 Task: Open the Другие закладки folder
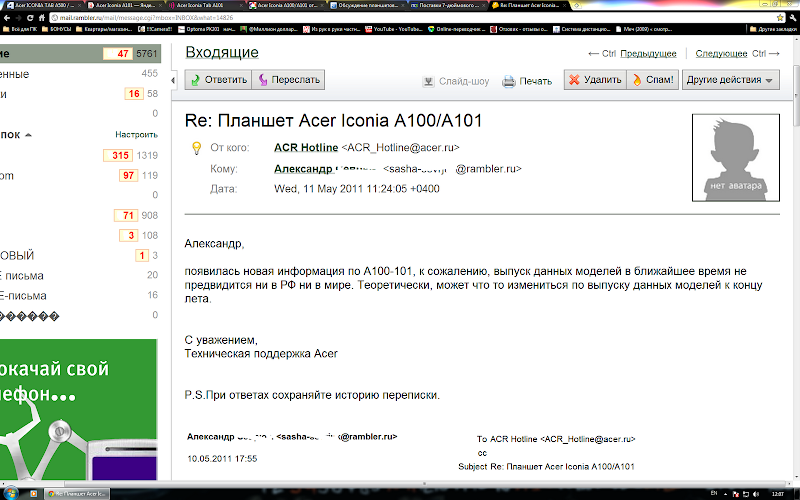pyautogui.click(x=773, y=30)
